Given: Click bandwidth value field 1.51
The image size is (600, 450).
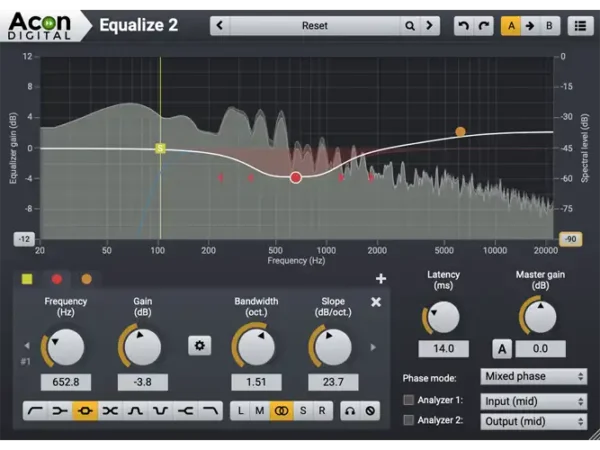Looking at the screenshot, I should pyautogui.click(x=256, y=382).
